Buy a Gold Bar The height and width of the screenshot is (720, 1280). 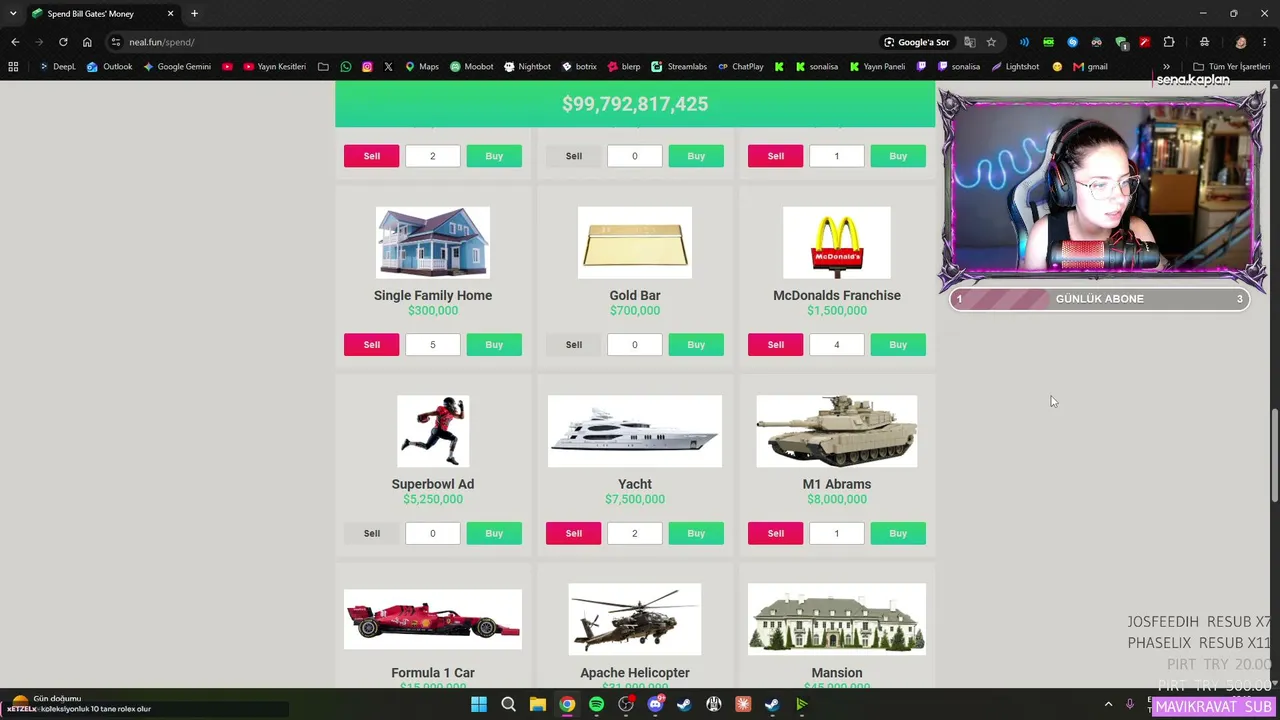point(696,345)
